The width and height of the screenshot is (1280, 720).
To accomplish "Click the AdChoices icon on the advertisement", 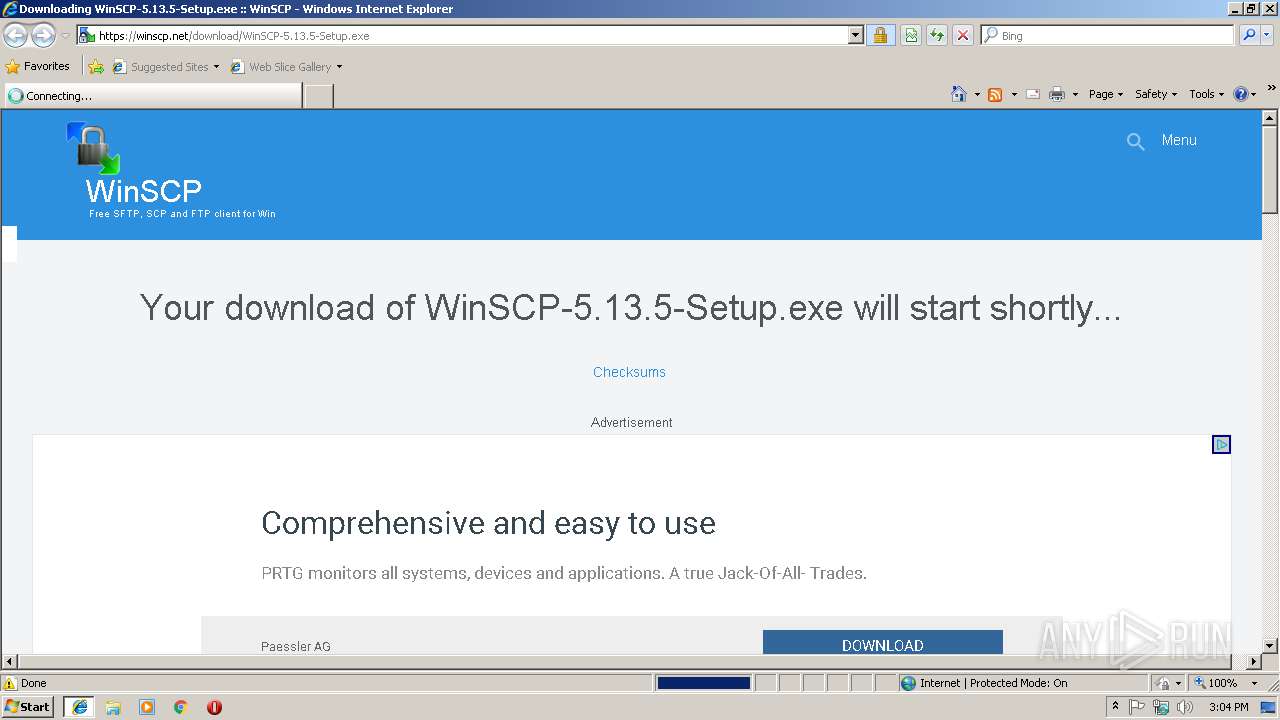I will pyautogui.click(x=1221, y=445).
